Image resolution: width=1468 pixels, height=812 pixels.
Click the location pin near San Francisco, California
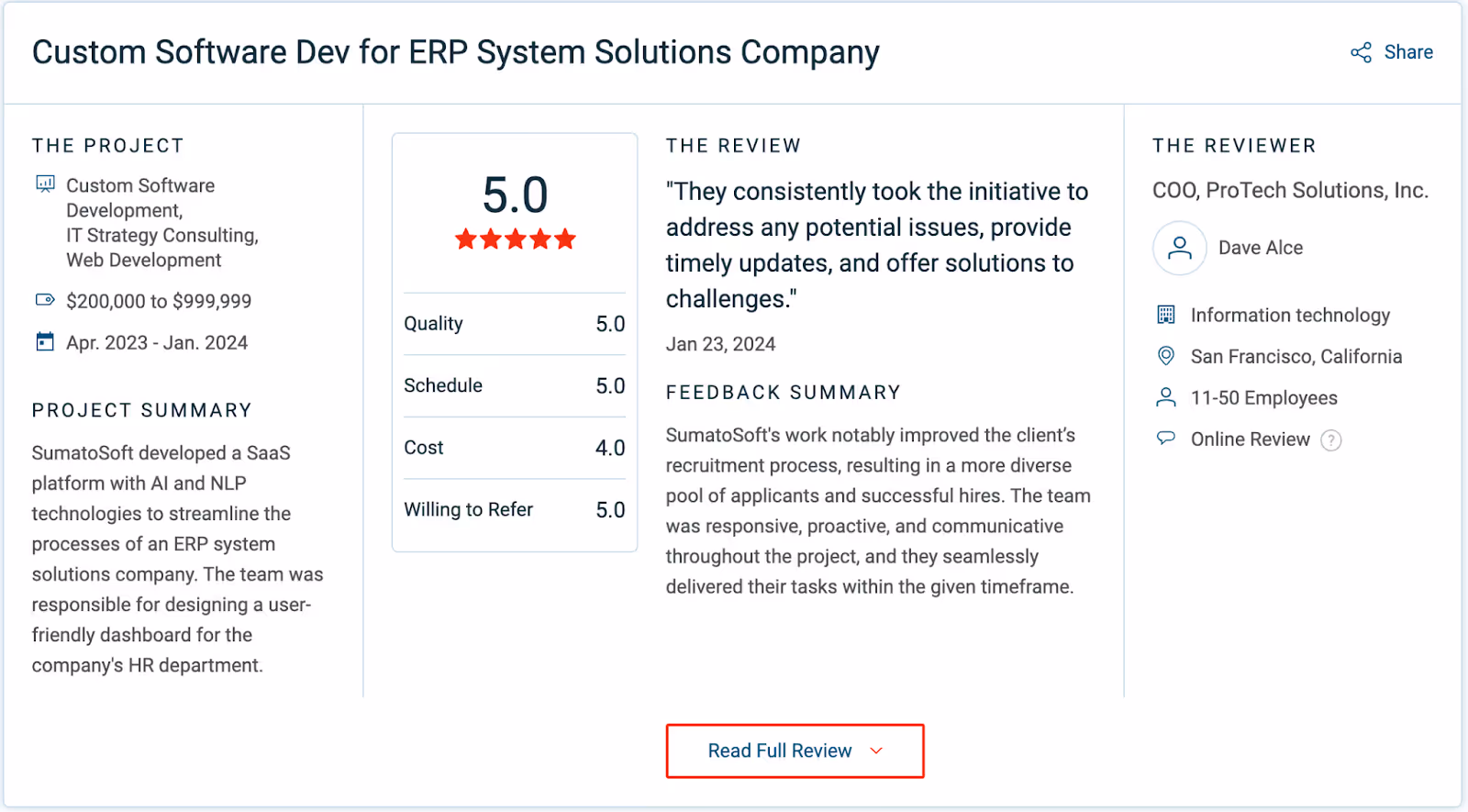[x=1165, y=356]
